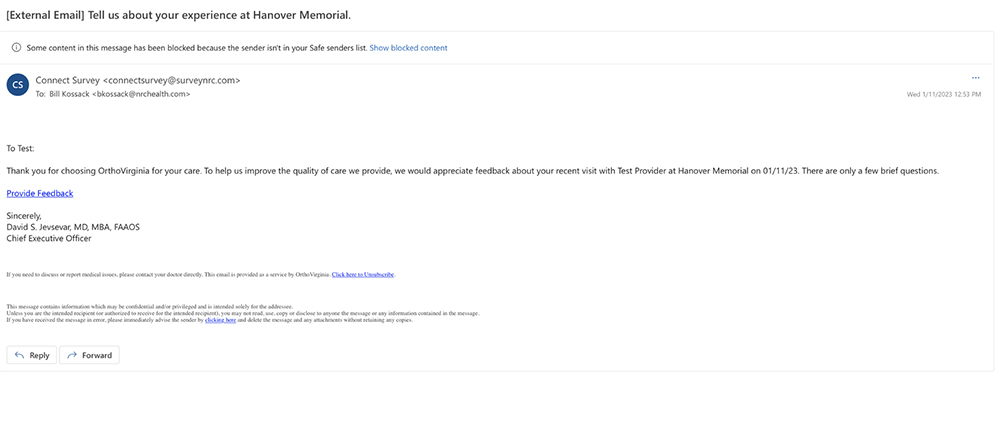Click the OrthoVirginia thank-you paragraph

coord(473,172)
